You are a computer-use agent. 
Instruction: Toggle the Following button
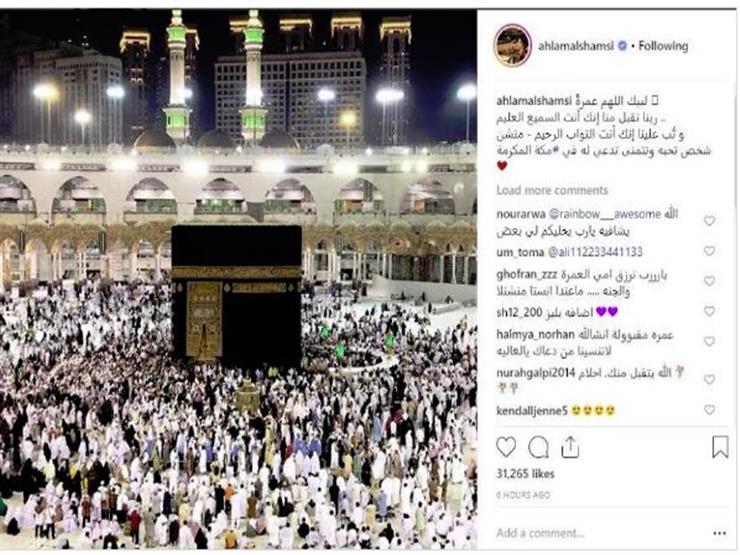pyautogui.click(x=663, y=46)
